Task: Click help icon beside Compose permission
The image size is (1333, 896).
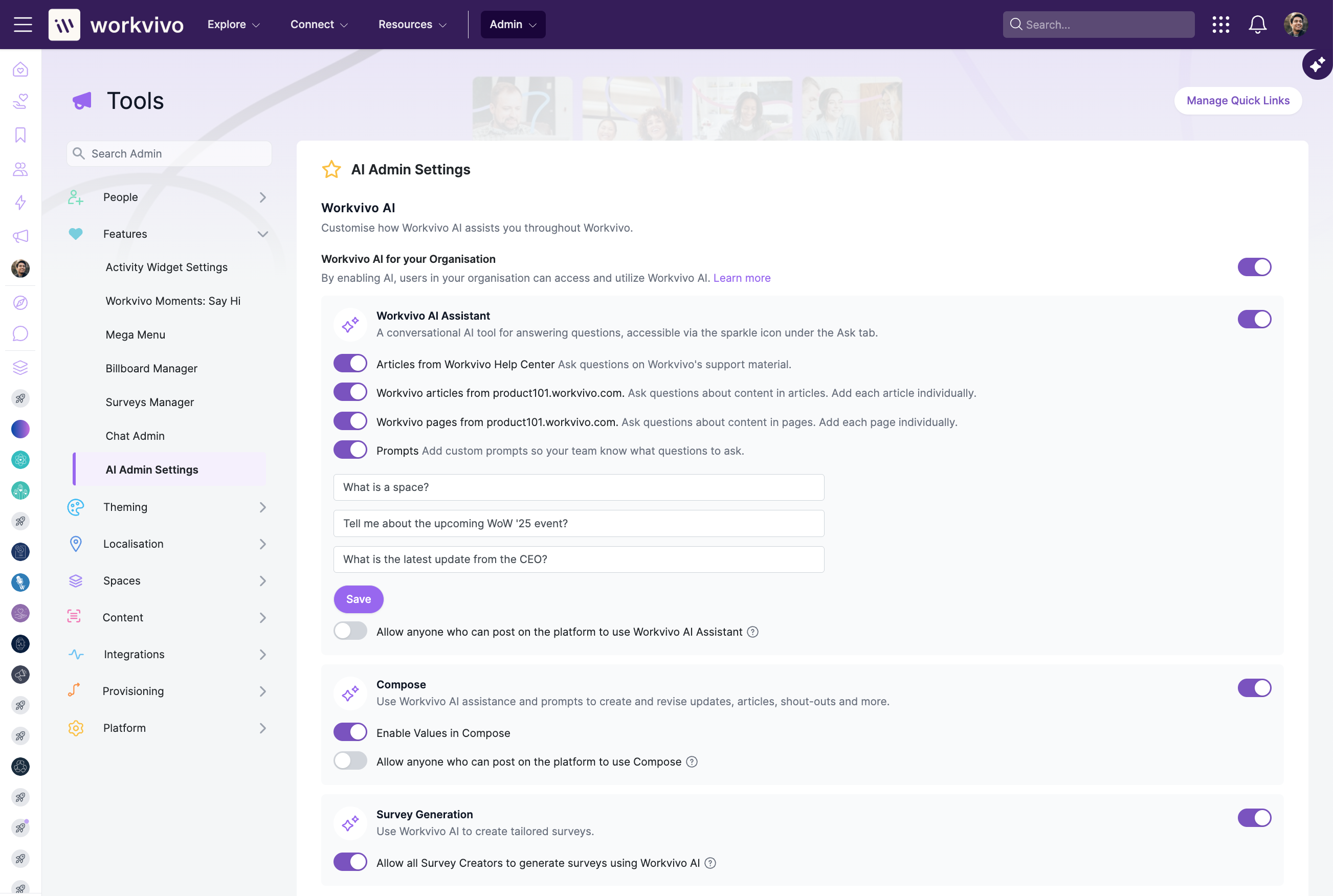Action: (x=692, y=761)
